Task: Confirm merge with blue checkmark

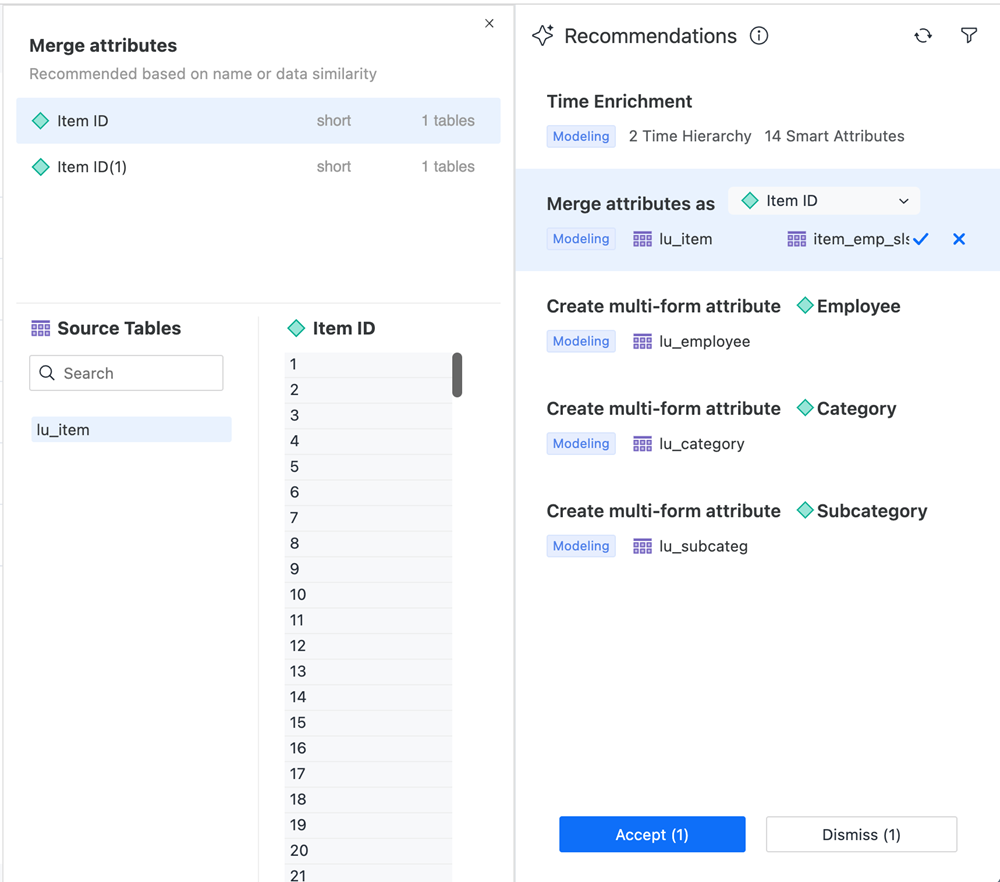Action: tap(921, 239)
